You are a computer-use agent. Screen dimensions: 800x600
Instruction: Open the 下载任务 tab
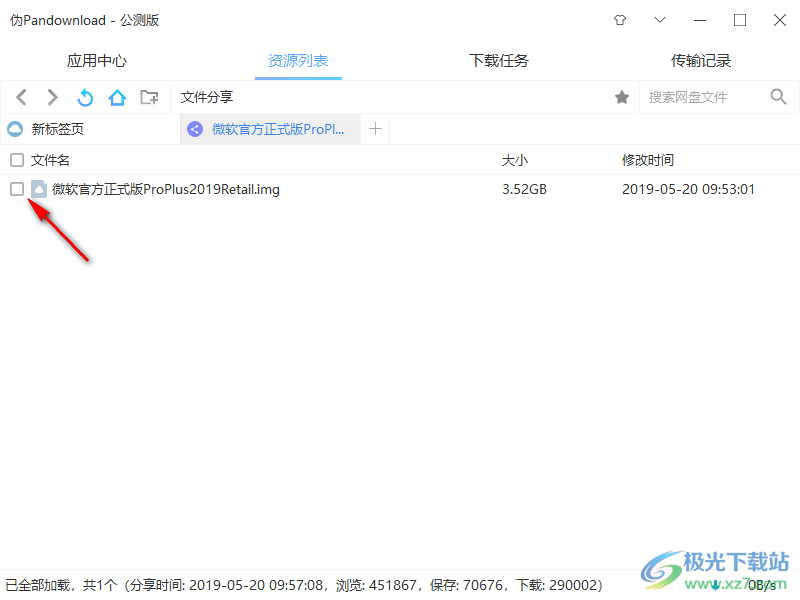499,61
